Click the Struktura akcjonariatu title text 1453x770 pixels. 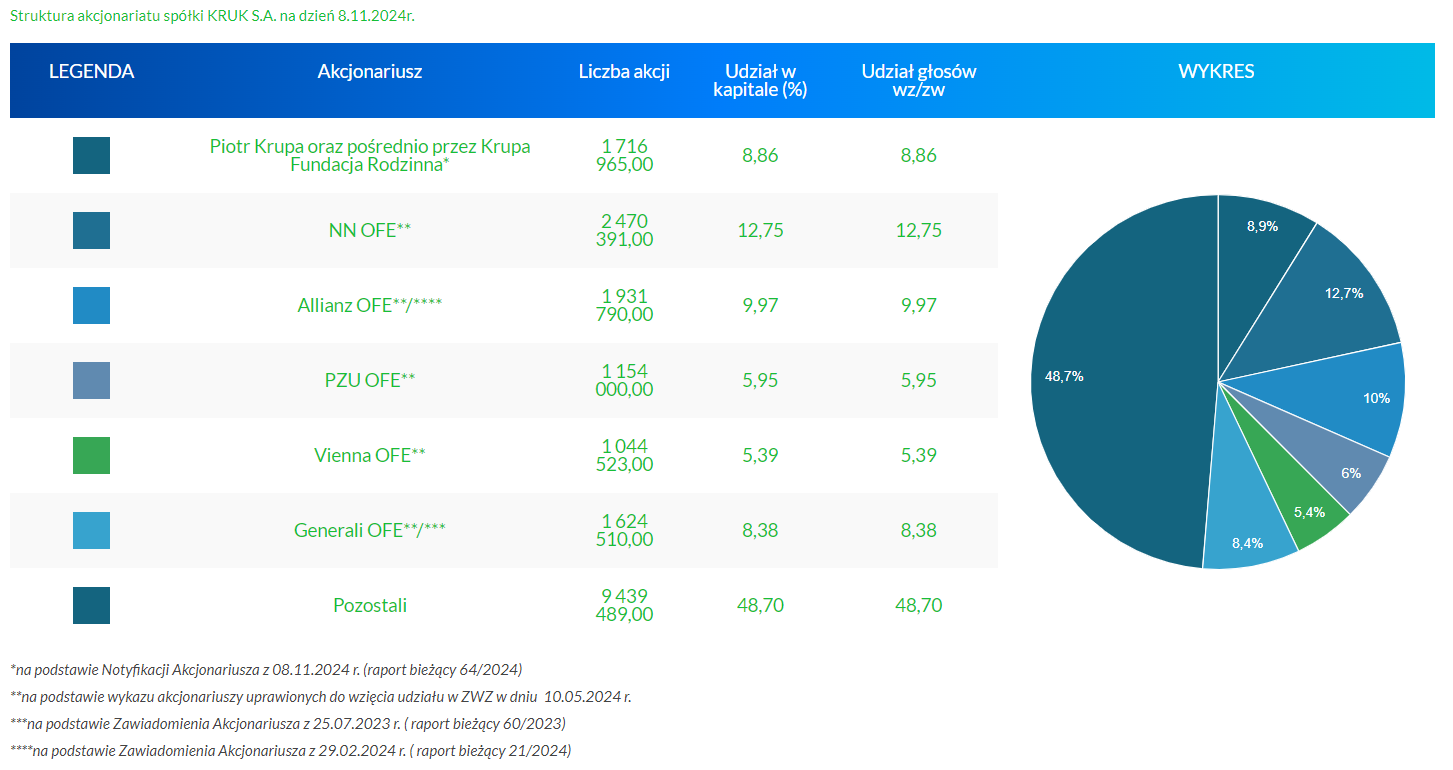[212, 17]
